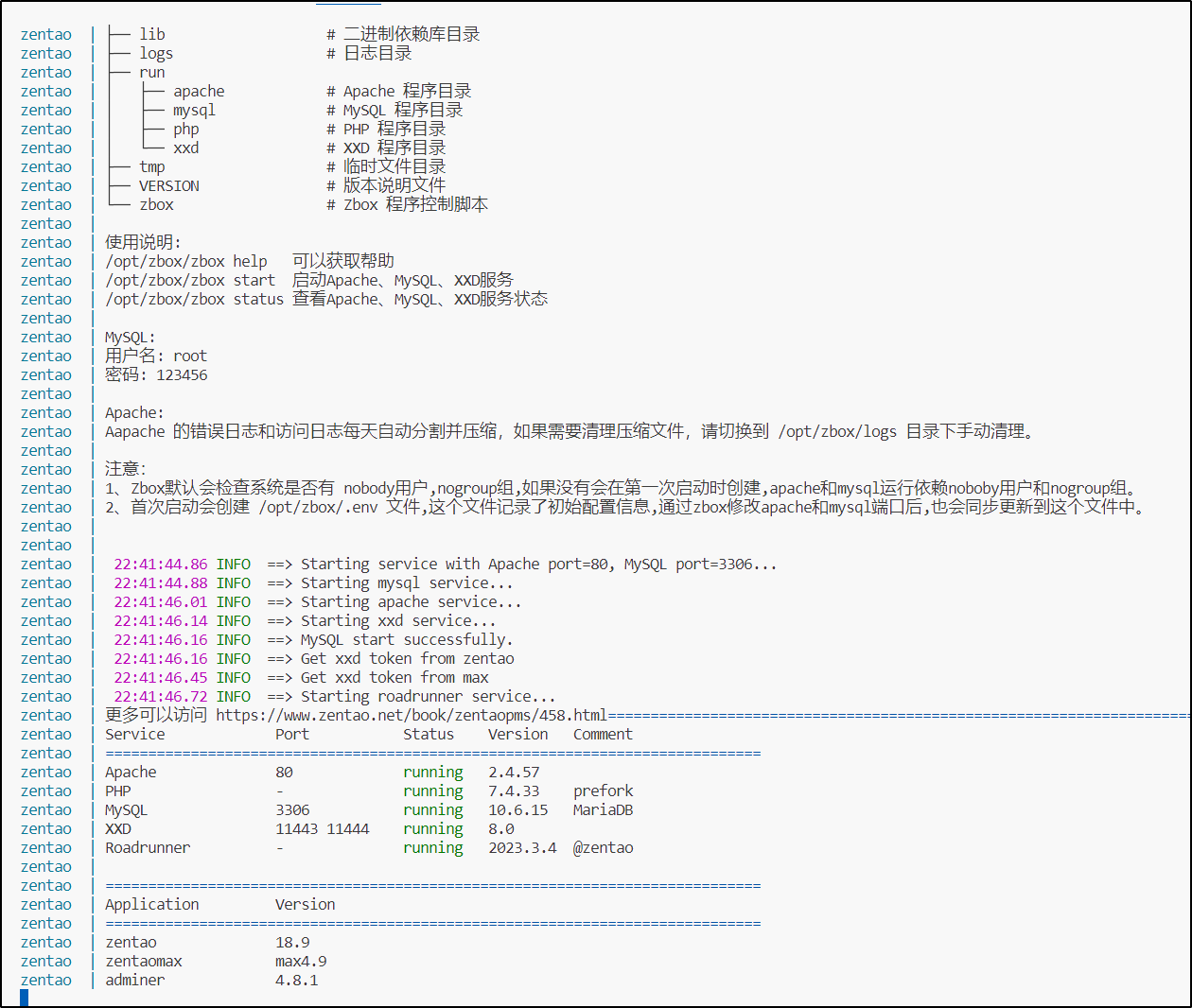Select the '# 版本说明文件' comment
Viewport: 1192px width, 1008px height.
click(386, 185)
